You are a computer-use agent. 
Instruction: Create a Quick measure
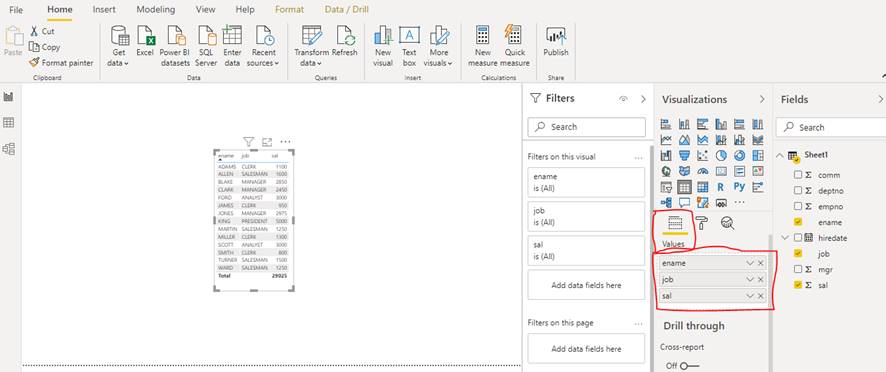pyautogui.click(x=515, y=46)
